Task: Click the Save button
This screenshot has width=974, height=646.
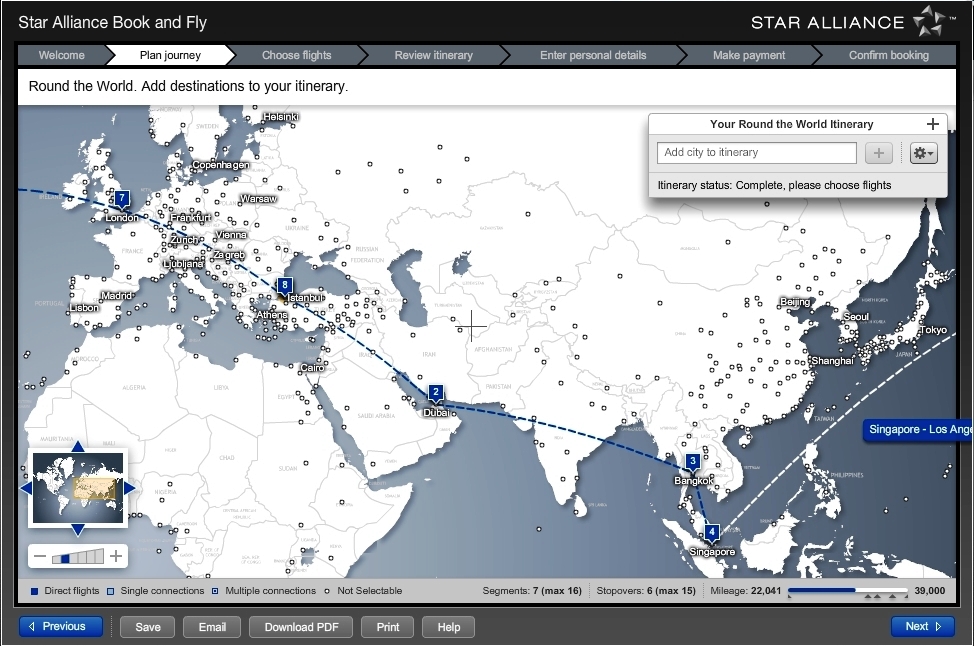Action: pos(148,627)
